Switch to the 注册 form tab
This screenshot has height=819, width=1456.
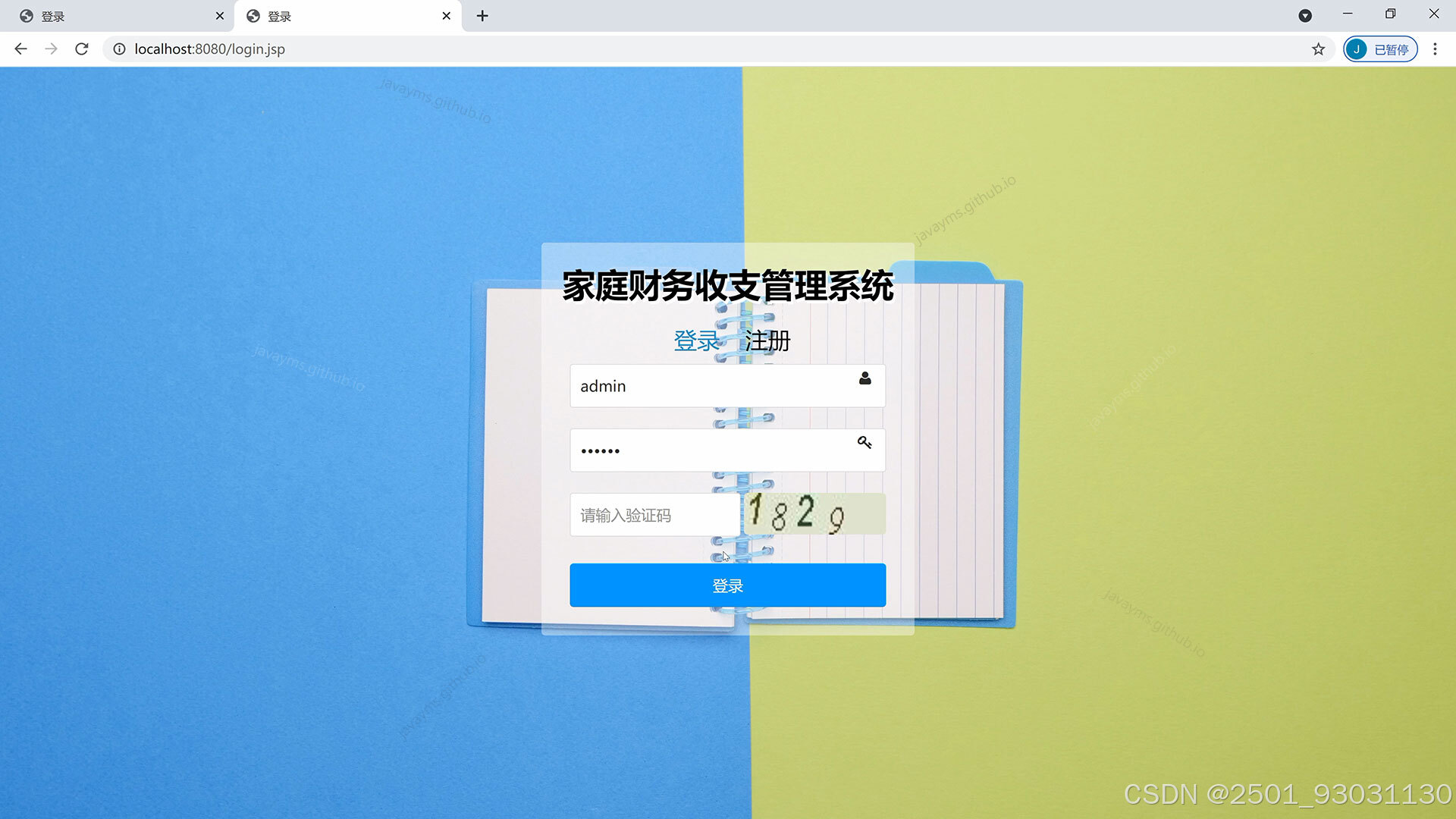pos(767,341)
